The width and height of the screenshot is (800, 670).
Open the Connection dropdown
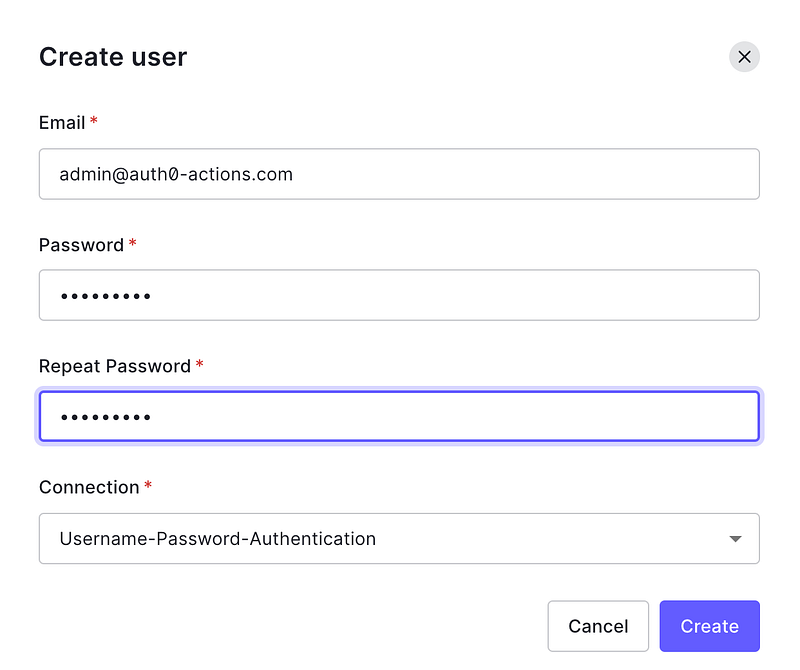[398, 538]
